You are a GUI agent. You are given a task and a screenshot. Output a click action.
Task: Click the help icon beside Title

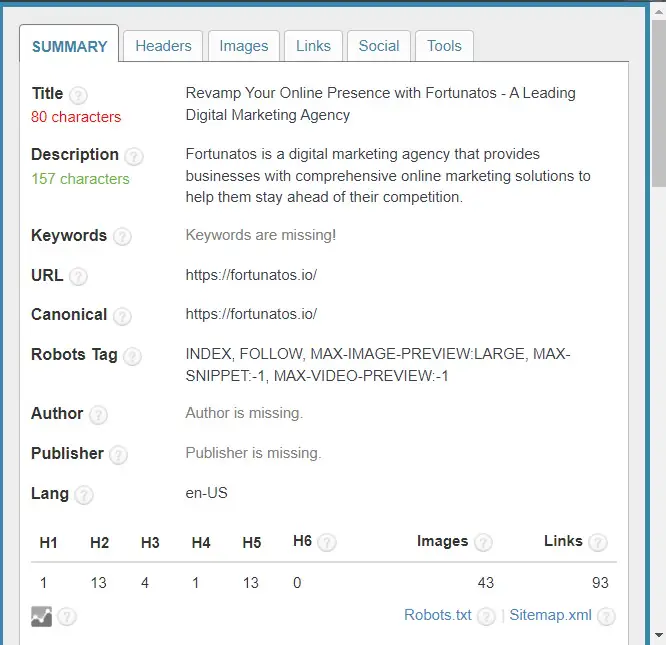(x=78, y=95)
